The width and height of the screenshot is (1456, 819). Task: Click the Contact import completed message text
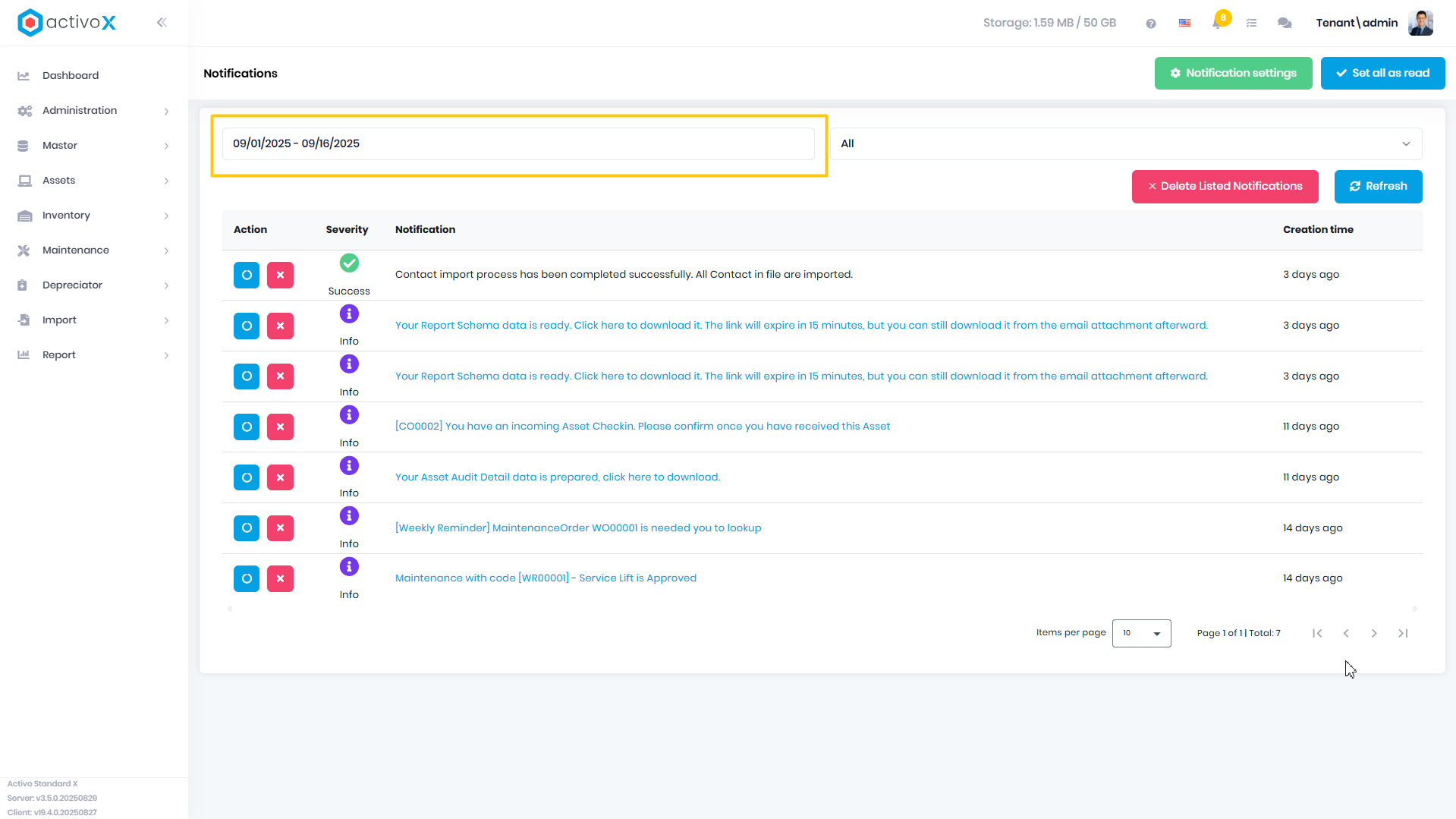point(624,274)
